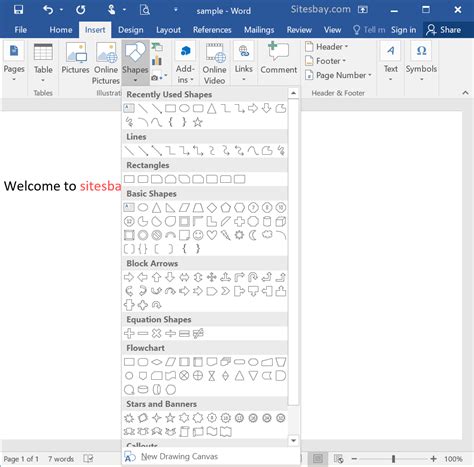The height and width of the screenshot is (467, 474).
Task: Select the heart basic shape
Action: pyautogui.click(x=212, y=235)
